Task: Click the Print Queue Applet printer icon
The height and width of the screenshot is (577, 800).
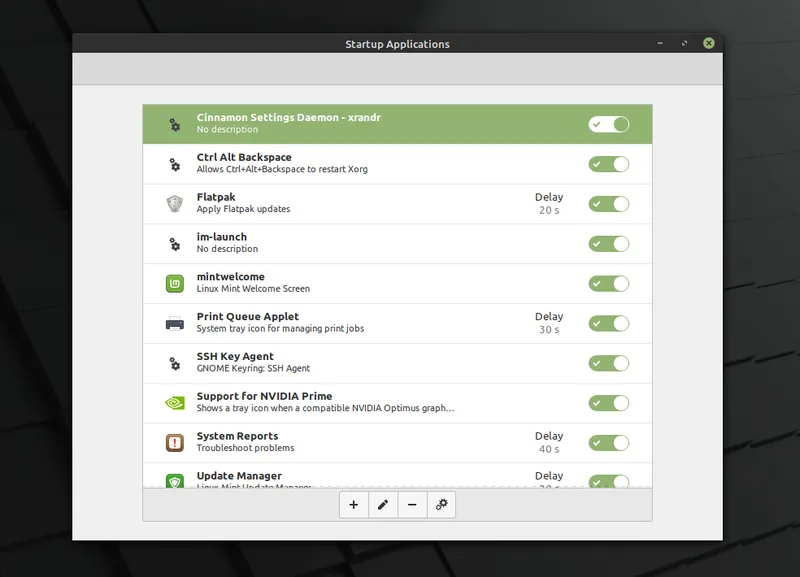Action: [x=174, y=323]
